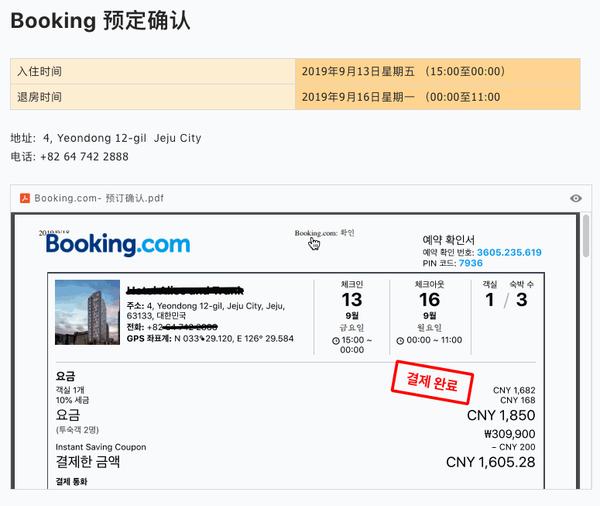Image resolution: width=600 pixels, height=506 pixels.
Task: Click the check-in date cell 2019年9月13日星期五
Action: tap(438, 72)
